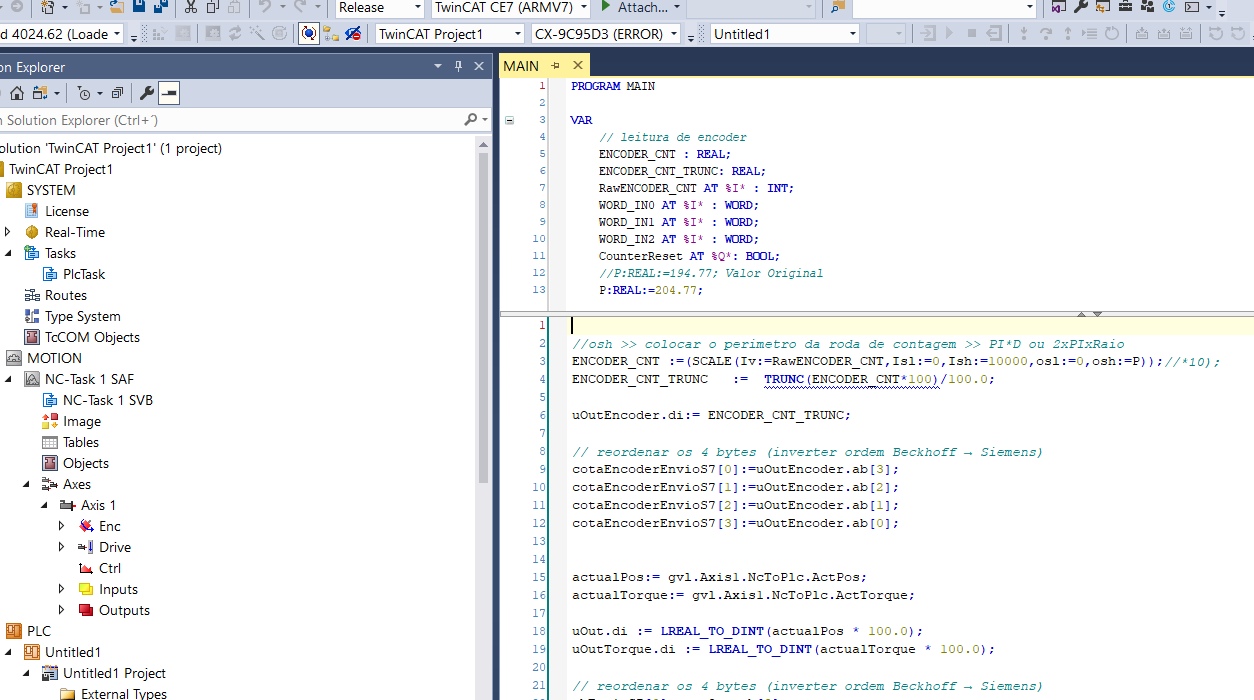Image resolution: width=1254 pixels, height=700 pixels.
Task: Click the Collapse All icon in Solution Explorer
Action: [117, 93]
